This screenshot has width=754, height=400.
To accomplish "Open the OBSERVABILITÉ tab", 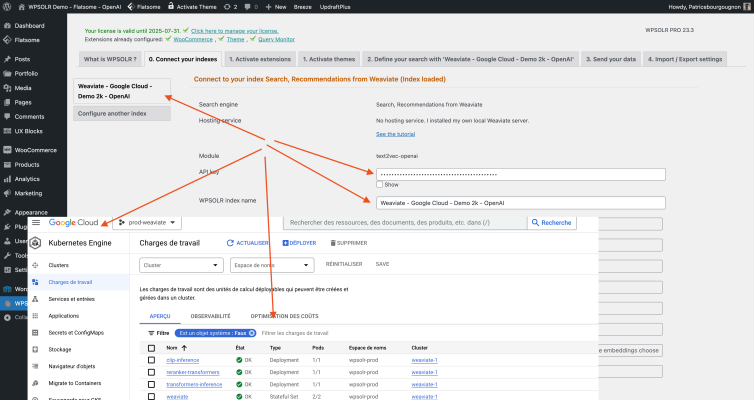I will (211, 316).
